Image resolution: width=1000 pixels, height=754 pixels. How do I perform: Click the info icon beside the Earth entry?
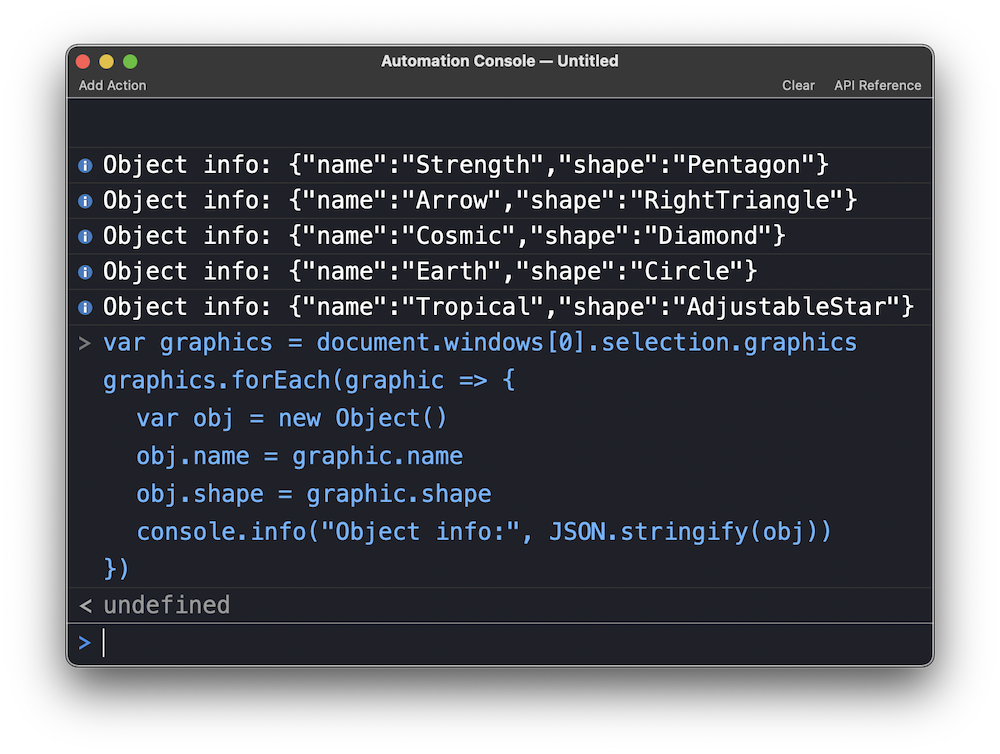[x=85, y=272]
